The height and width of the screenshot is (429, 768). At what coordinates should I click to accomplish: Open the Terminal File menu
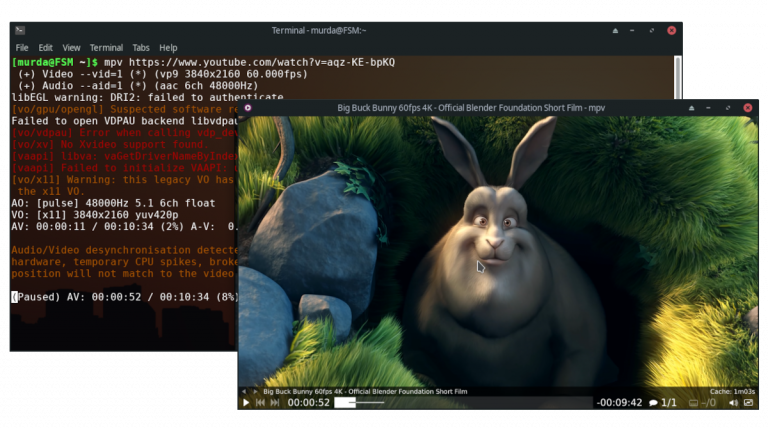(22, 48)
